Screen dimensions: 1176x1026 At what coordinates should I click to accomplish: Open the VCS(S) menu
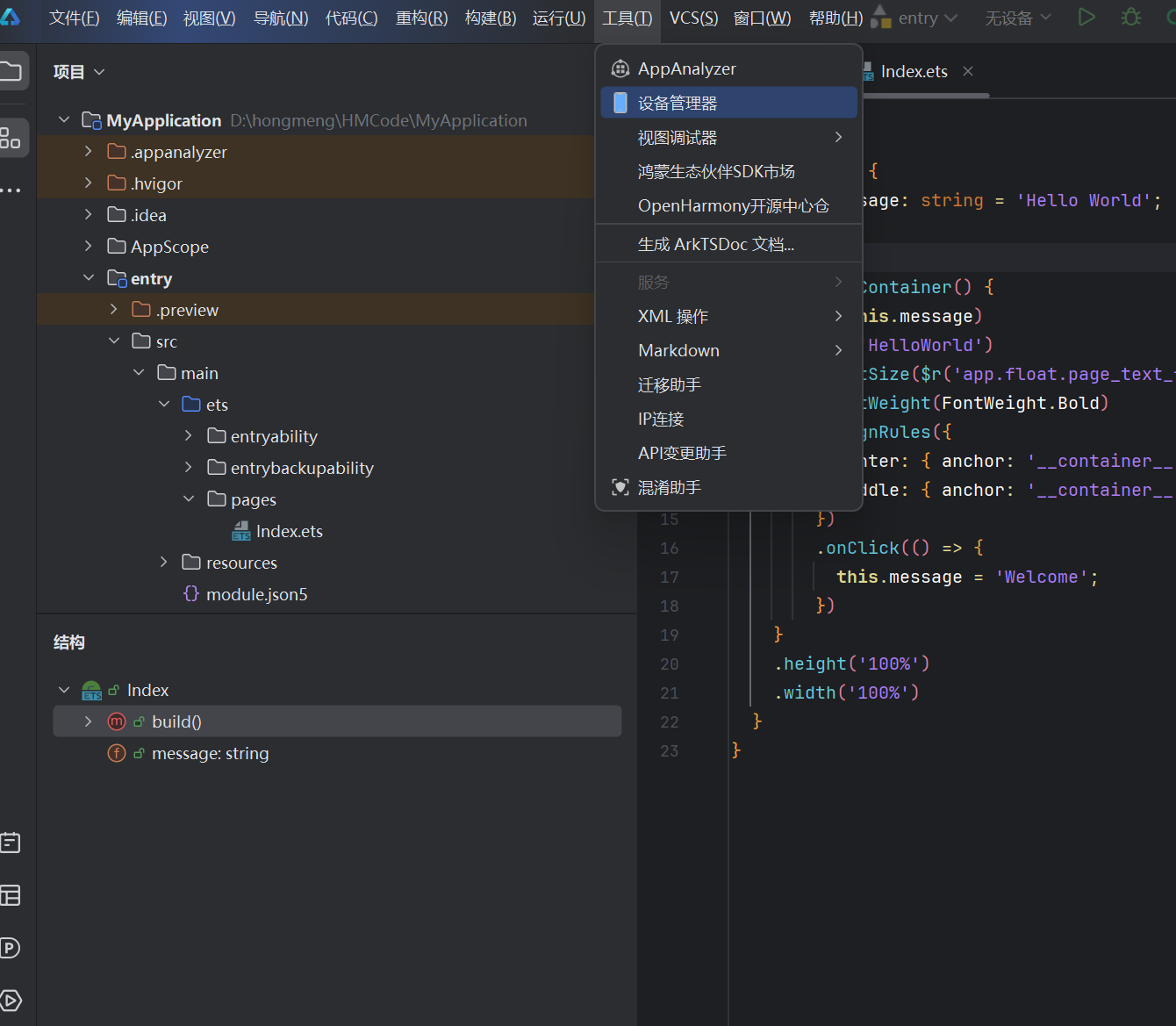tap(693, 18)
